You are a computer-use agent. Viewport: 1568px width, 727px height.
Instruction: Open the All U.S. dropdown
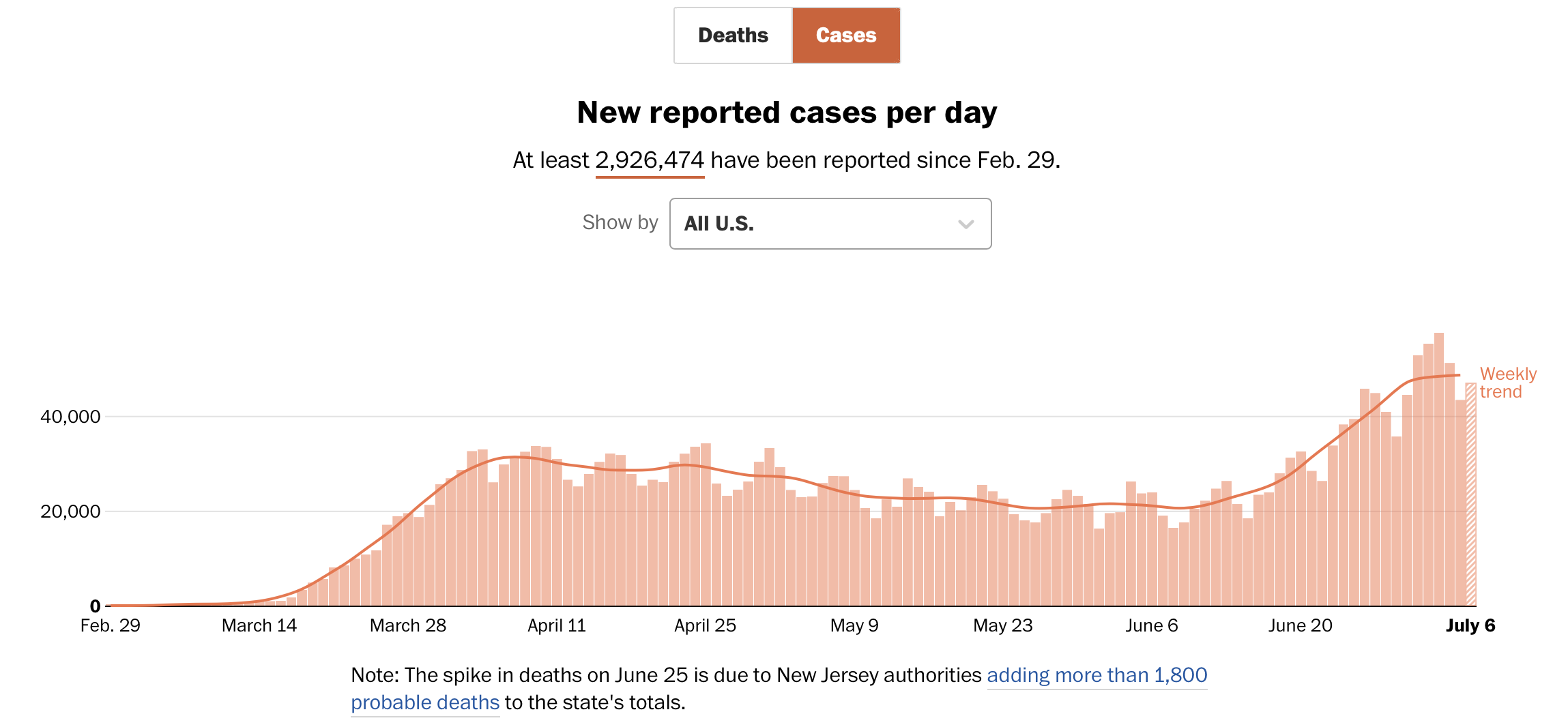[830, 224]
